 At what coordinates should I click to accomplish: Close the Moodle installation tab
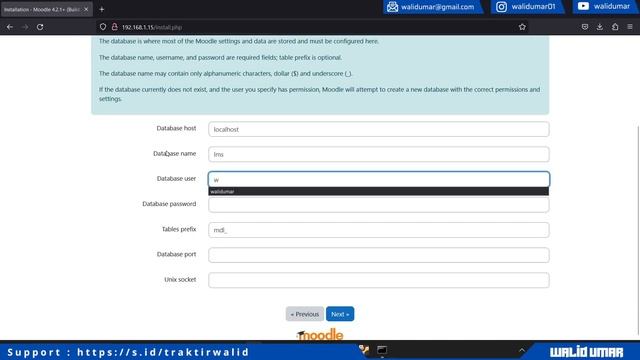coord(86,9)
